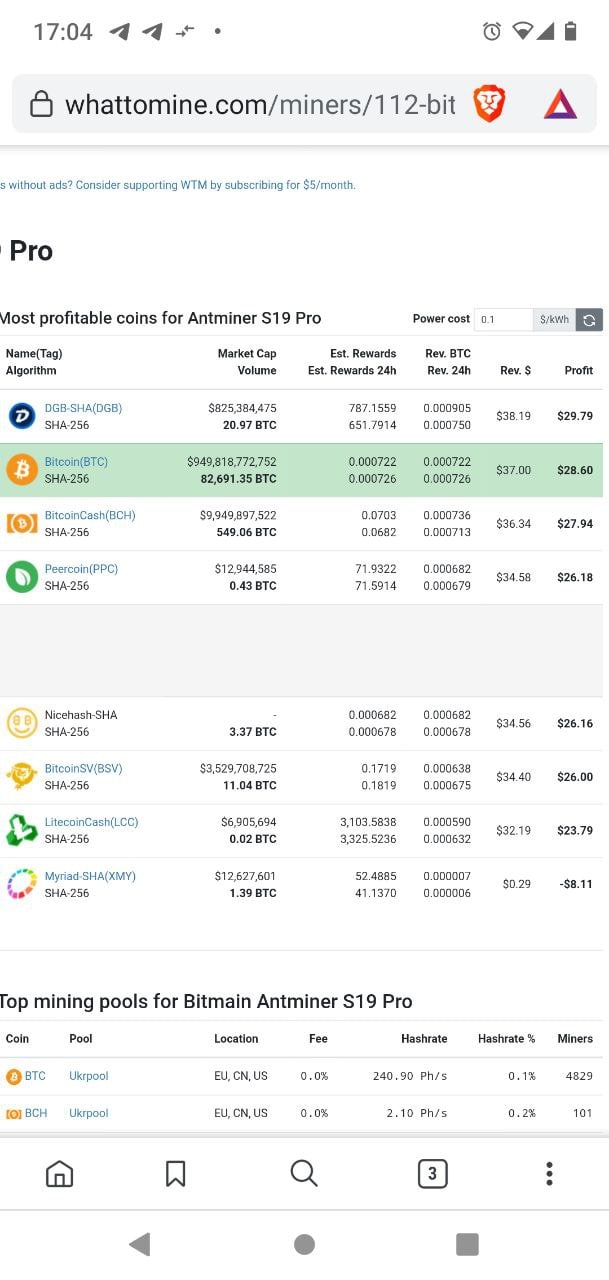Open Ukrpool link in BTC row
This screenshot has width=609, height=1280.
[89, 1076]
